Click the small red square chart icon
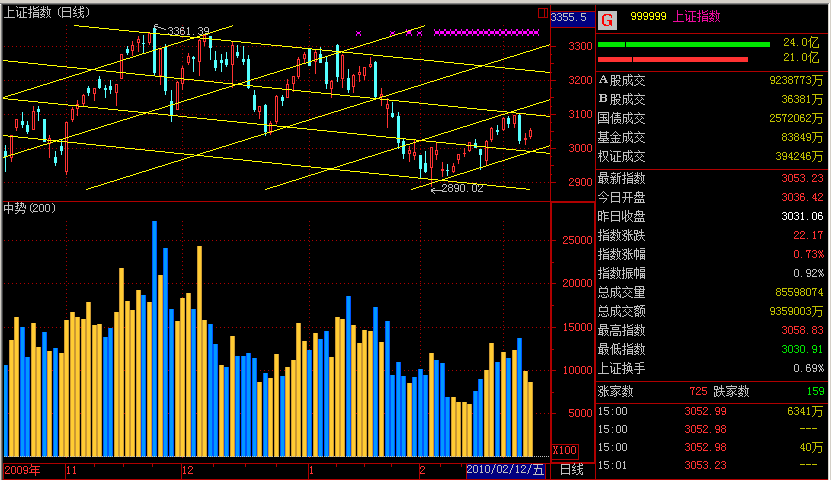The image size is (831, 480). pyautogui.click(x=543, y=13)
